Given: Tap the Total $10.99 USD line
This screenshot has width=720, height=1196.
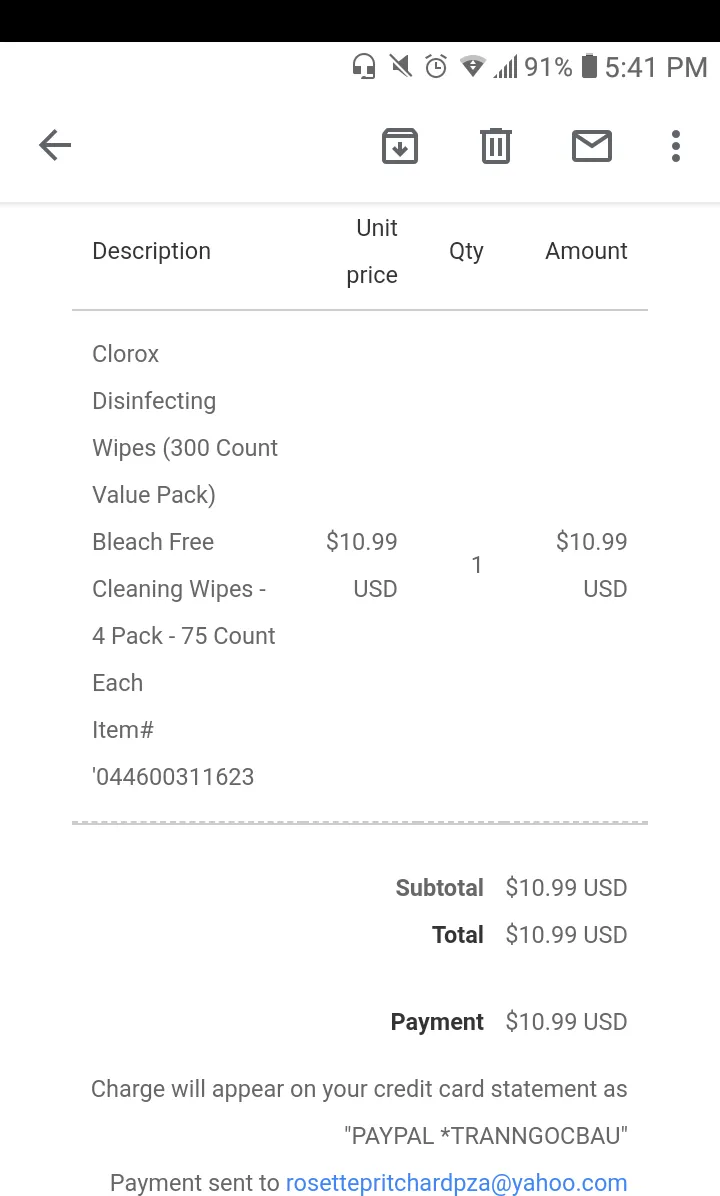Looking at the screenshot, I should click(x=529, y=934).
